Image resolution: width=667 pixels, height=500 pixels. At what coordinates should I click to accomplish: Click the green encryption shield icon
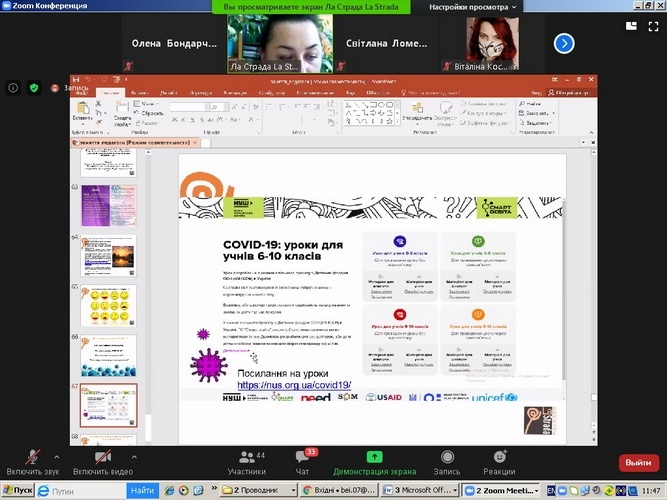(33, 88)
